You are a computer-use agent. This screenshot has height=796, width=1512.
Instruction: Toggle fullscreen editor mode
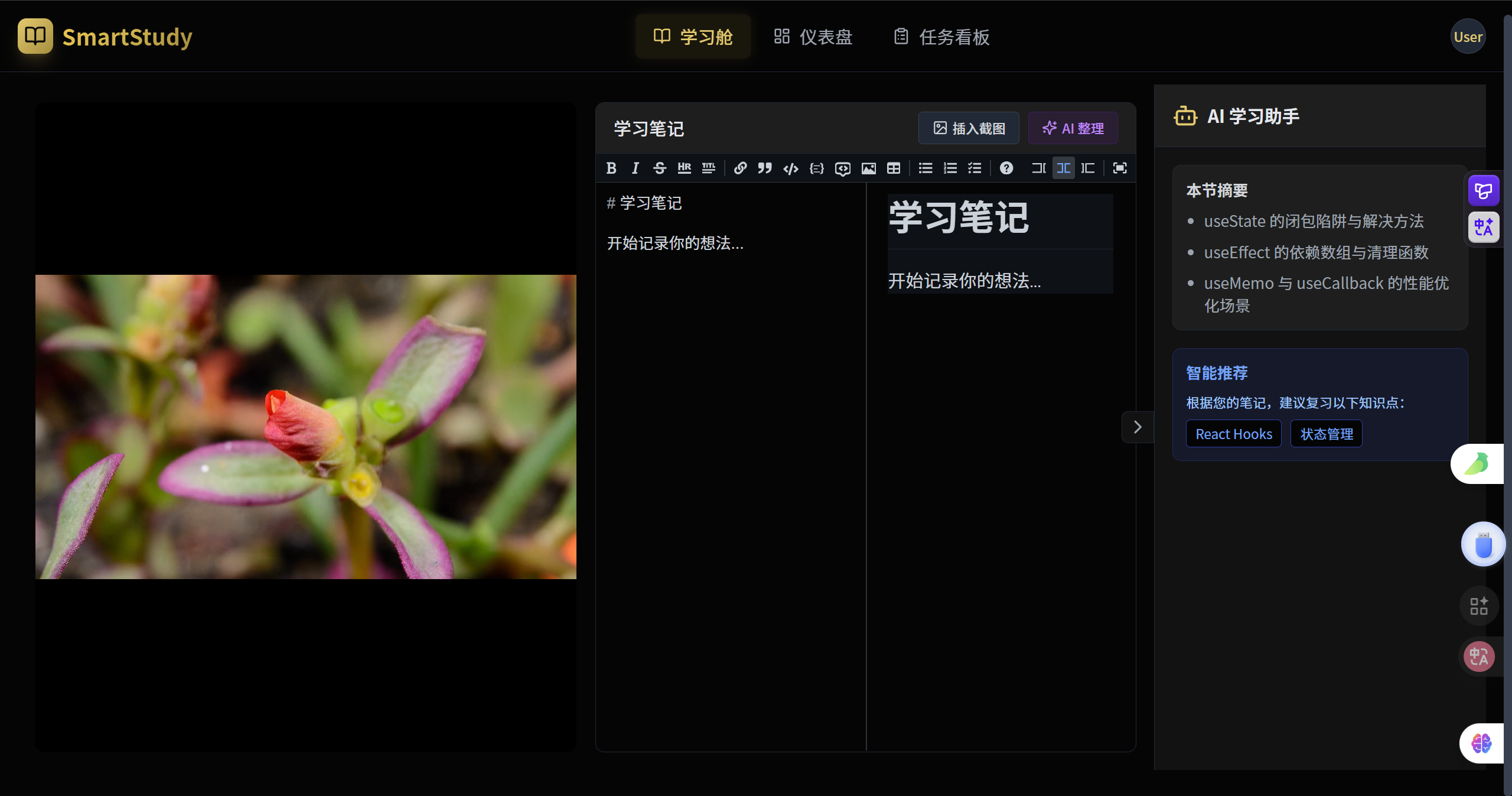point(1119,168)
